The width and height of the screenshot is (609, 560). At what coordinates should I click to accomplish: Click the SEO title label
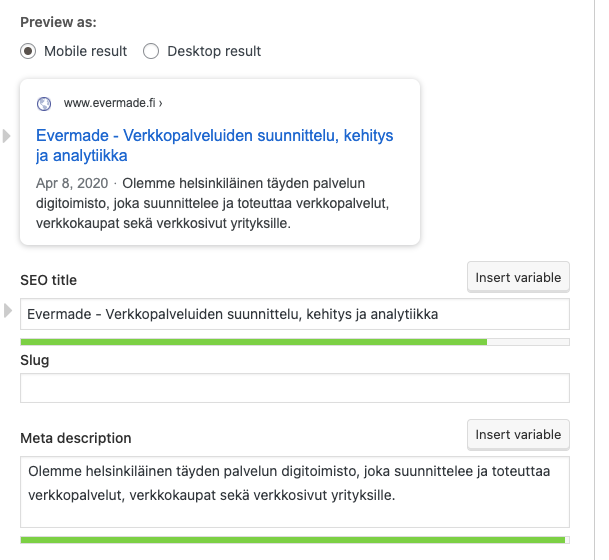pos(49,280)
